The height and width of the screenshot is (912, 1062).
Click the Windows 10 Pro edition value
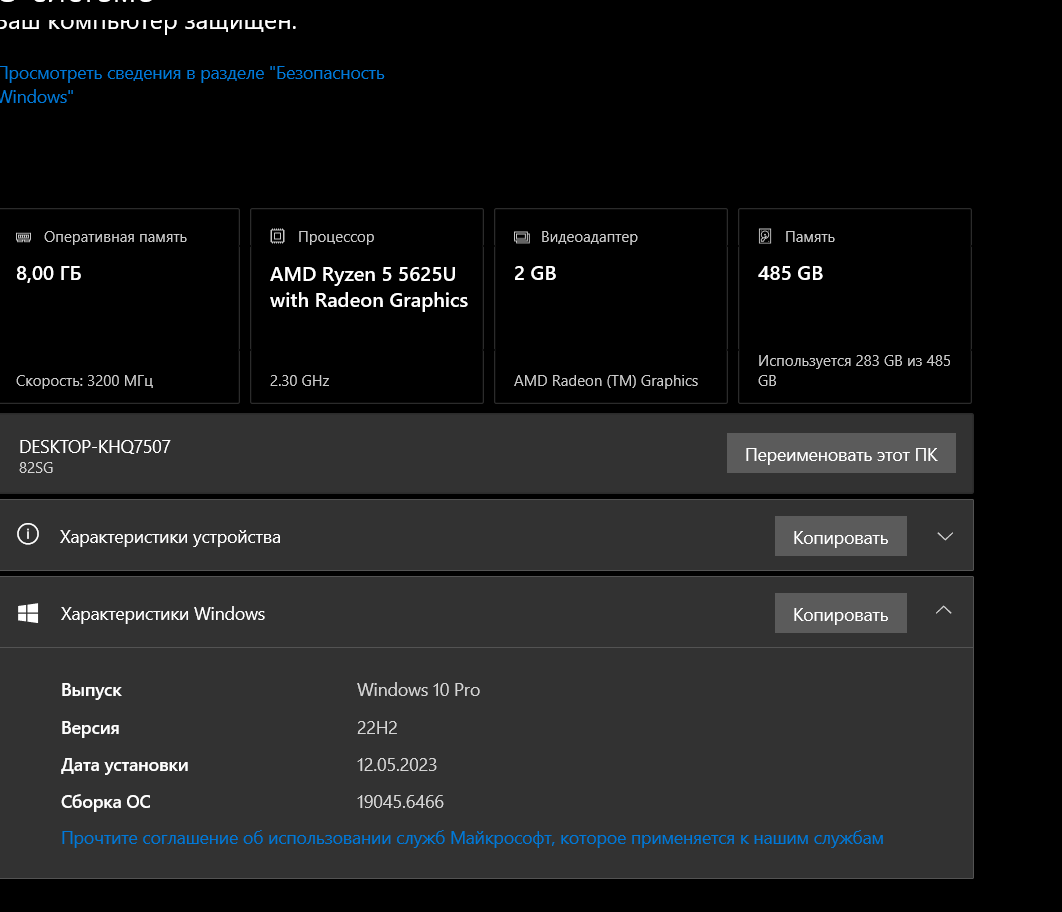(x=419, y=690)
